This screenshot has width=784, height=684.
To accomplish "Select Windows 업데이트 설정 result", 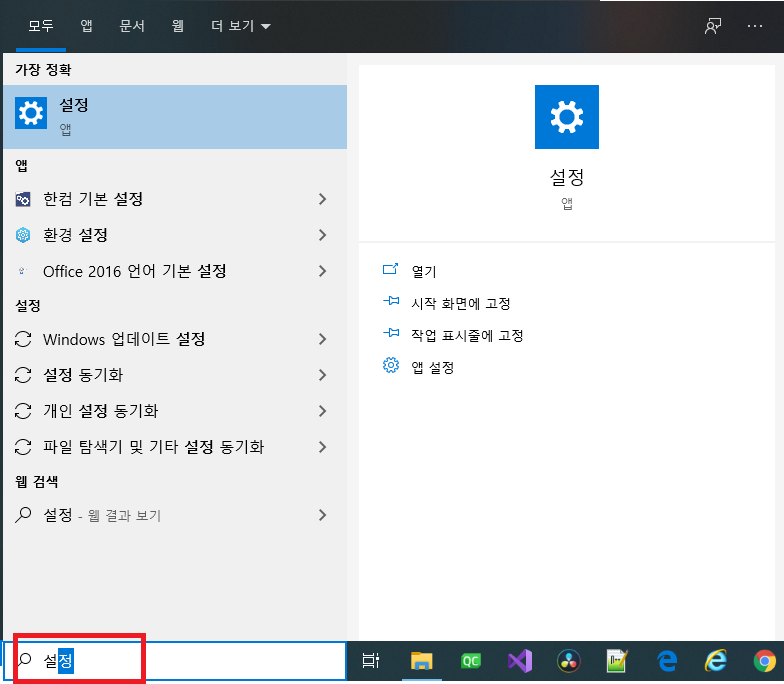I will [x=175, y=339].
